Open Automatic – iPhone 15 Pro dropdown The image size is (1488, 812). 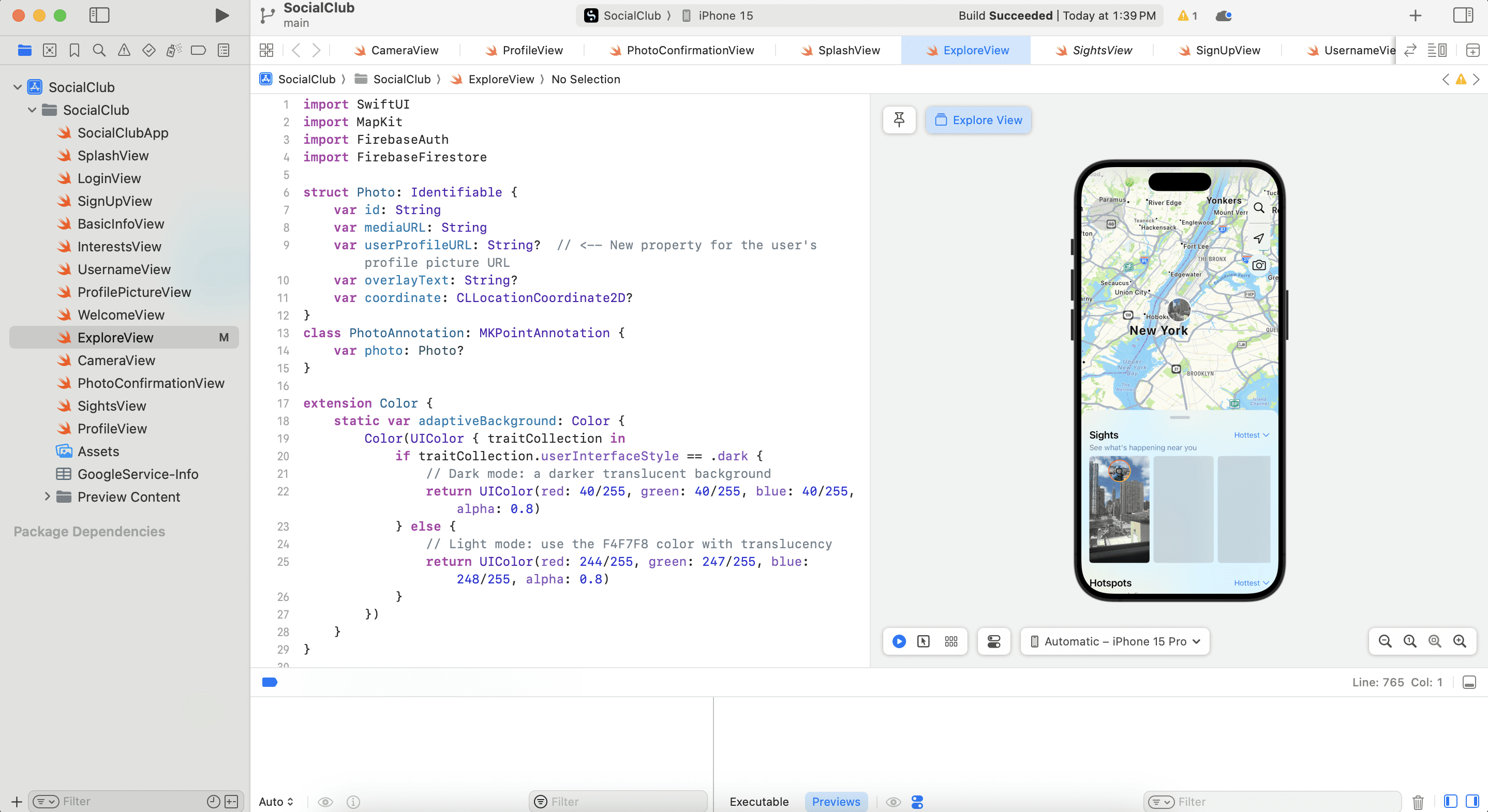1115,641
